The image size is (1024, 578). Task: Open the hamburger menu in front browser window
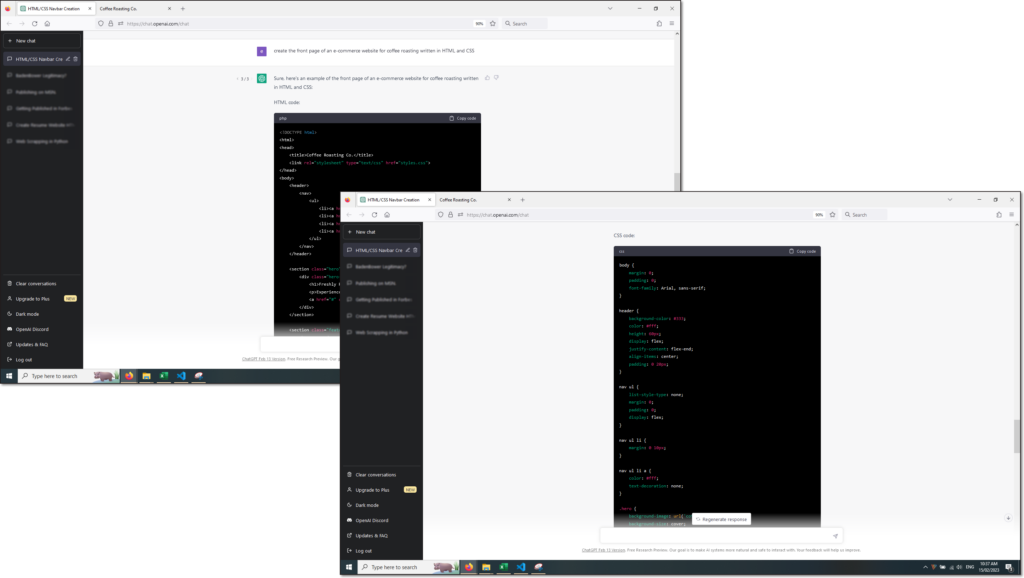pos(1010,214)
